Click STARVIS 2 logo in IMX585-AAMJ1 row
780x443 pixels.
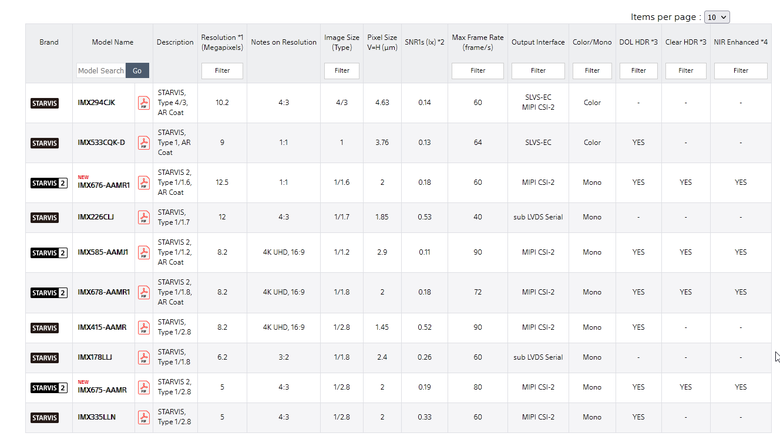tap(49, 253)
